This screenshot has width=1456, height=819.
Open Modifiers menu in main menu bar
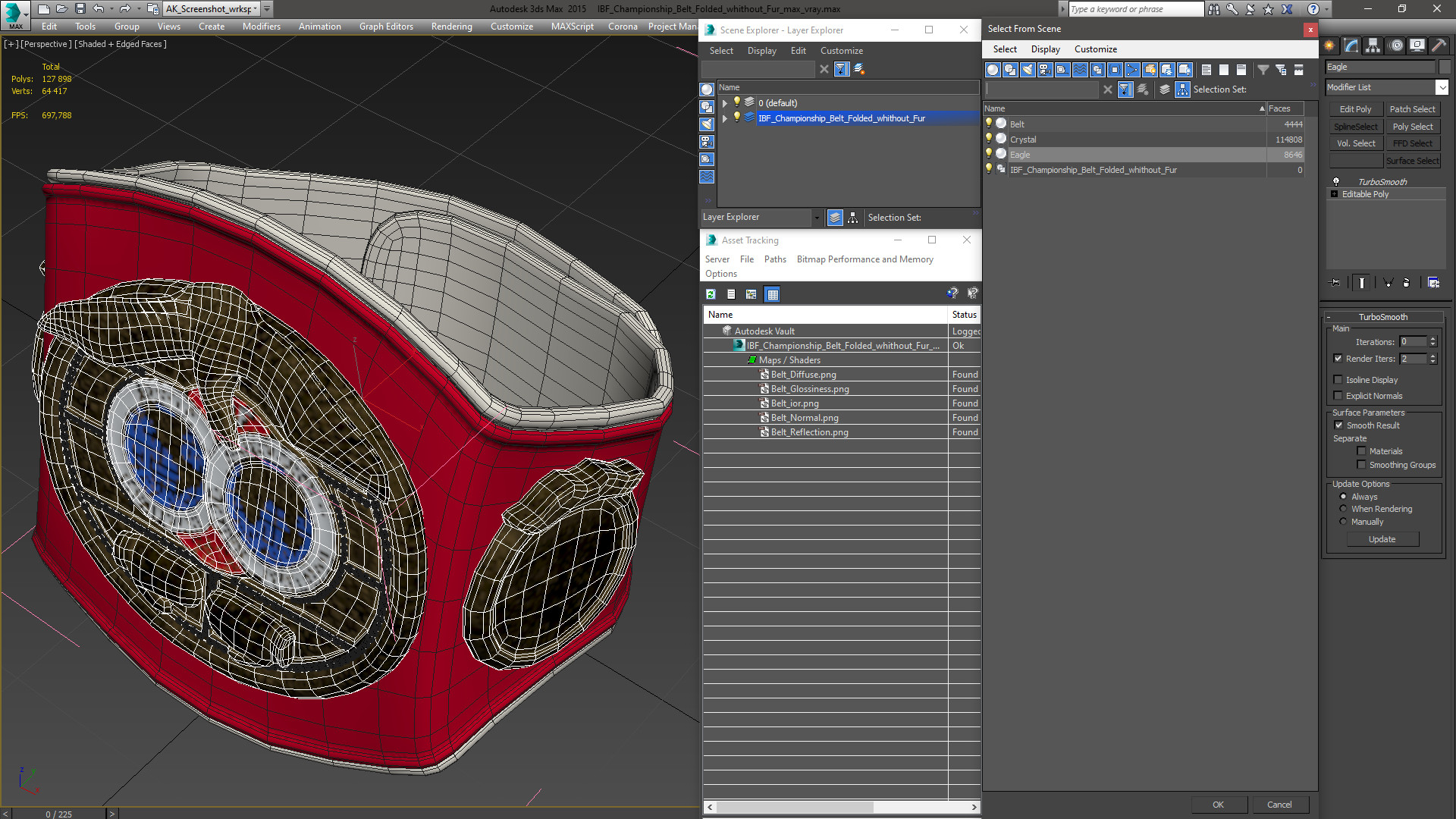[x=261, y=27]
